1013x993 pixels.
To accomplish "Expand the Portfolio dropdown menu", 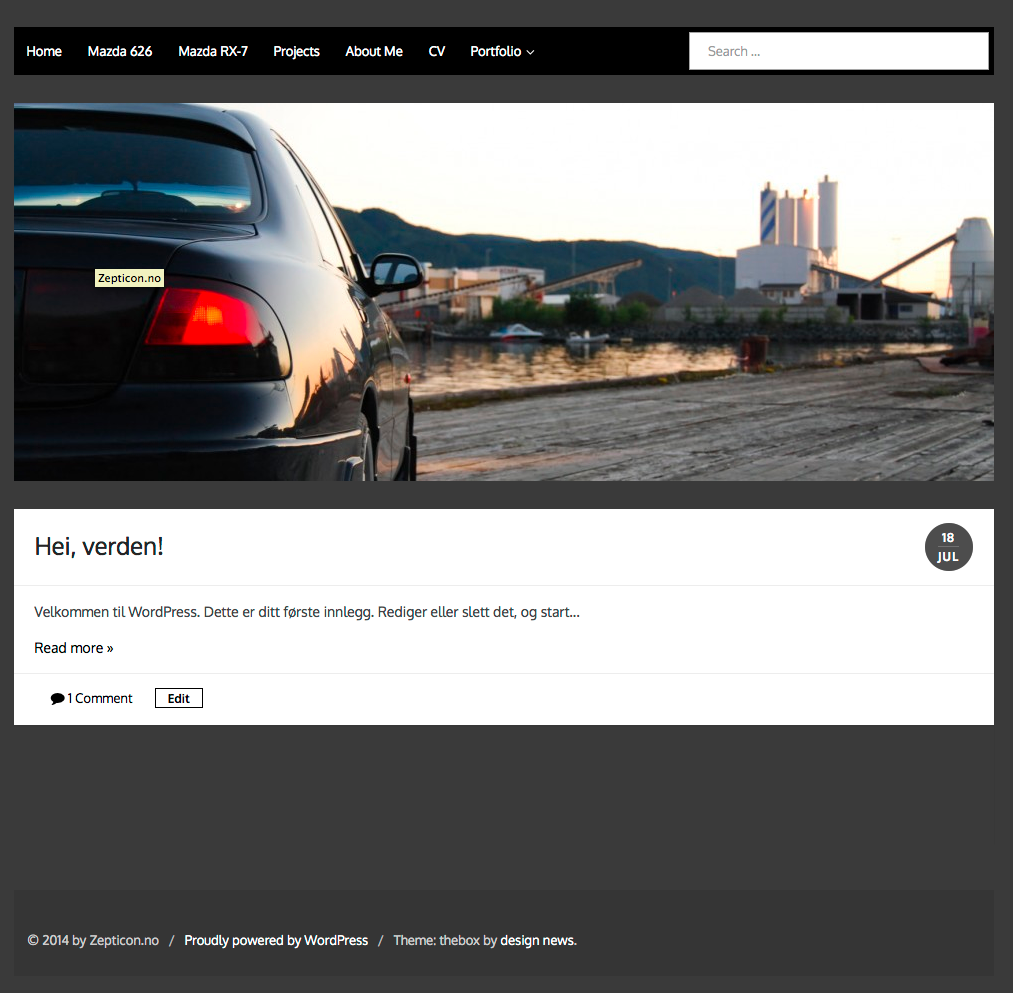I will point(502,51).
